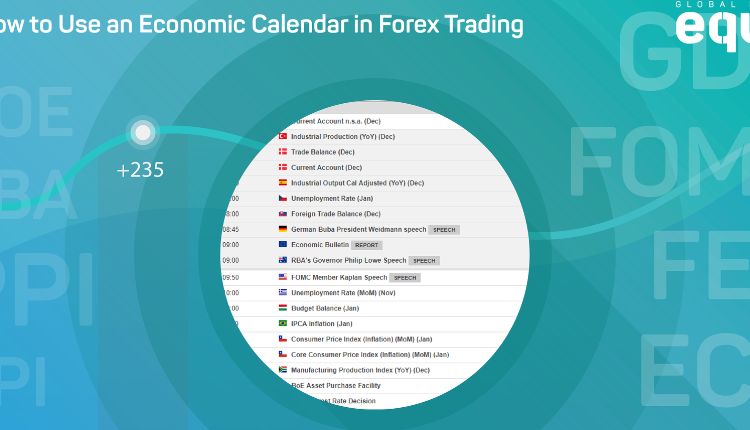Click the Greek flag beside Unemployment Rate (MoM)
Viewport: 750px width, 430px height.
(x=283, y=292)
